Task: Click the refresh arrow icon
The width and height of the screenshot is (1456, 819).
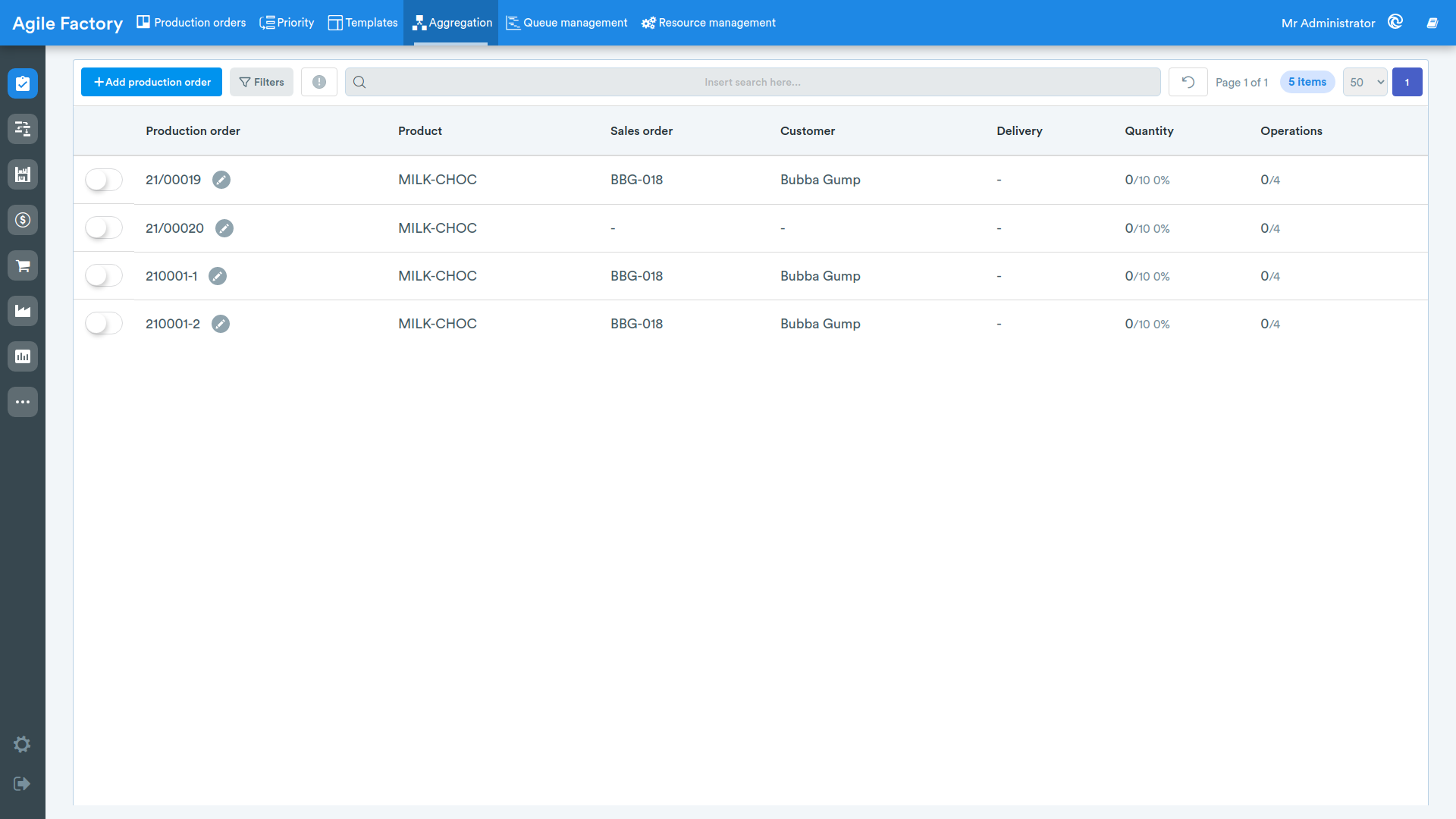Action: click(1188, 82)
